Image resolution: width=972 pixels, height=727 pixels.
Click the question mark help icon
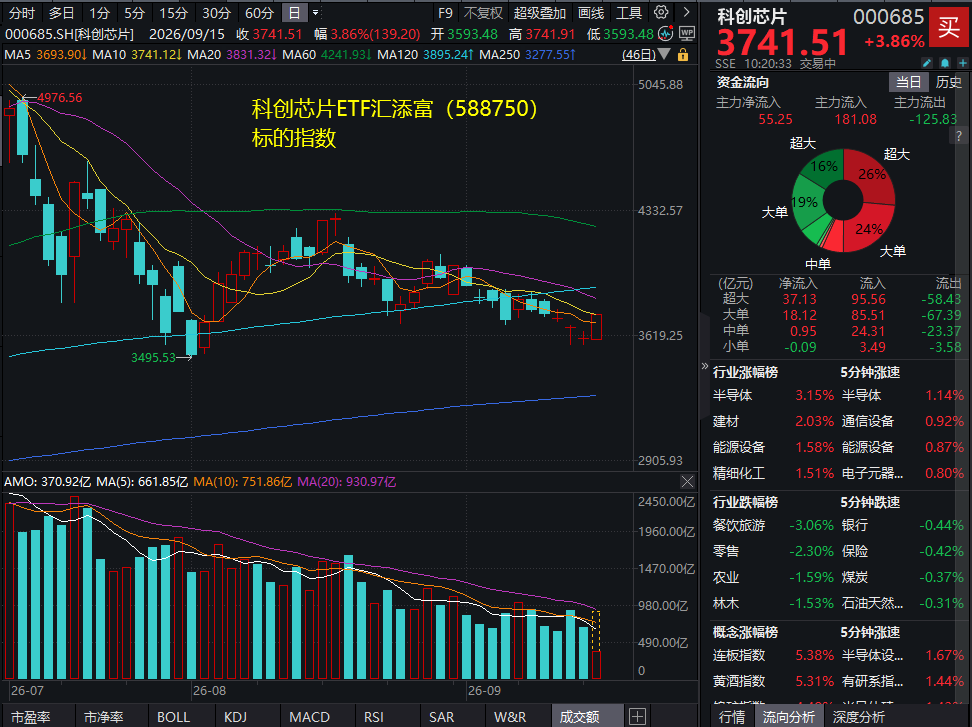tap(960, 137)
